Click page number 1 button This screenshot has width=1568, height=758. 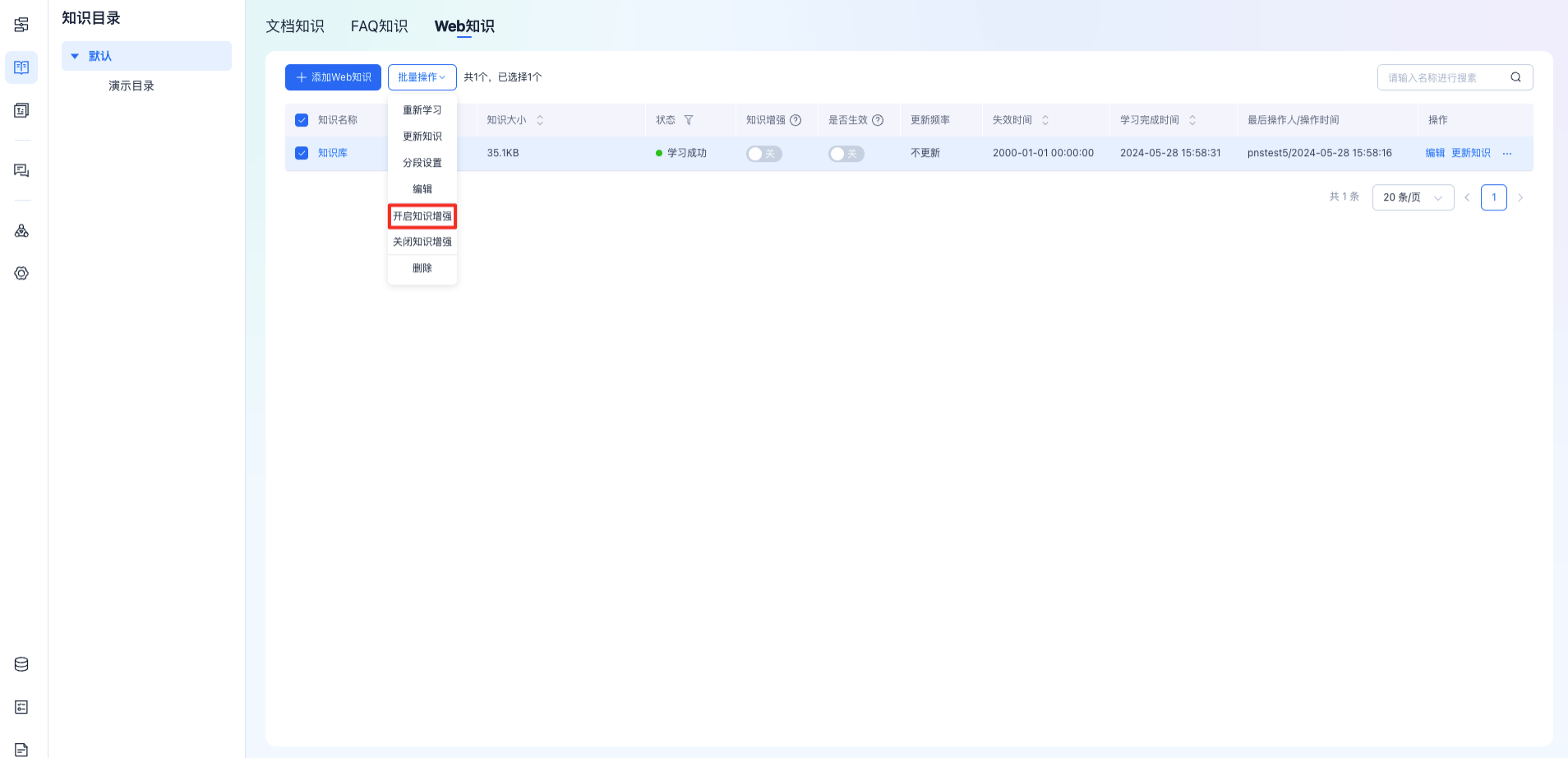point(1494,197)
